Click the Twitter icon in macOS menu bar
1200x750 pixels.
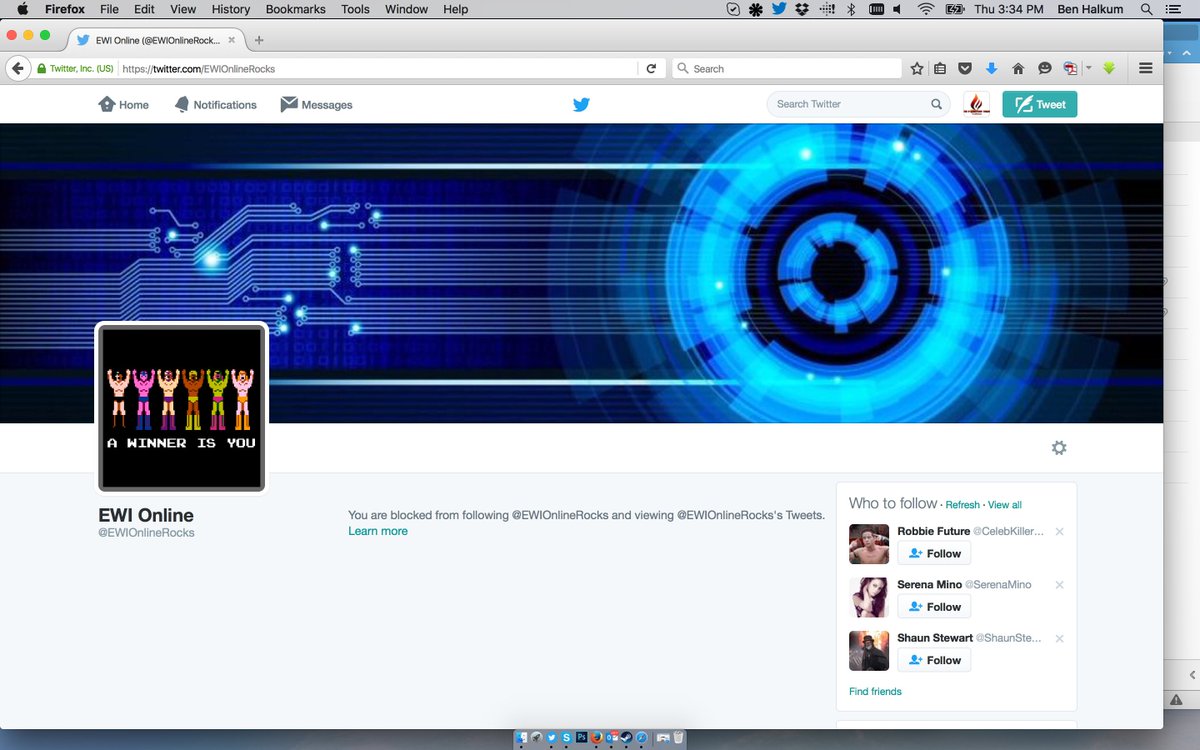(x=779, y=9)
